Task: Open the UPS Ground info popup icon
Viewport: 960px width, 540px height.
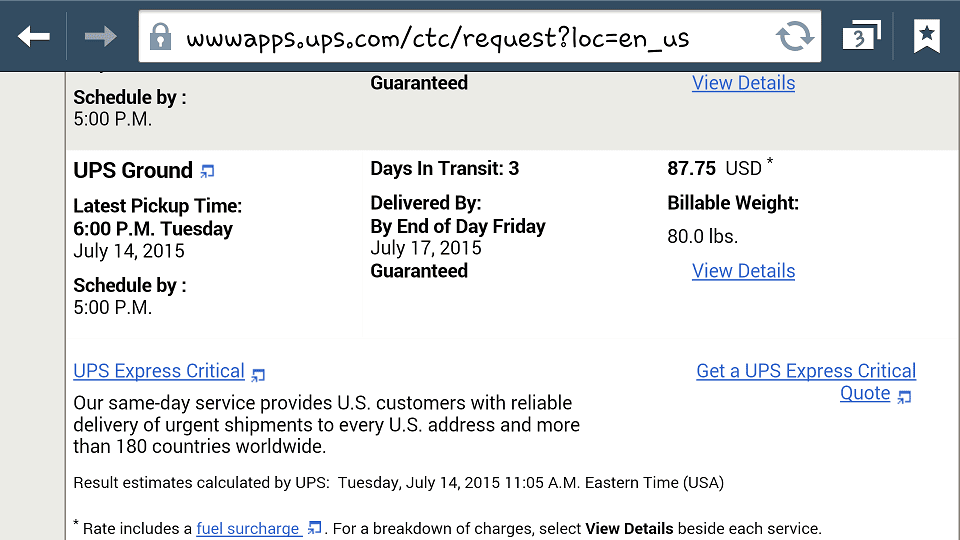Action: 207,172
